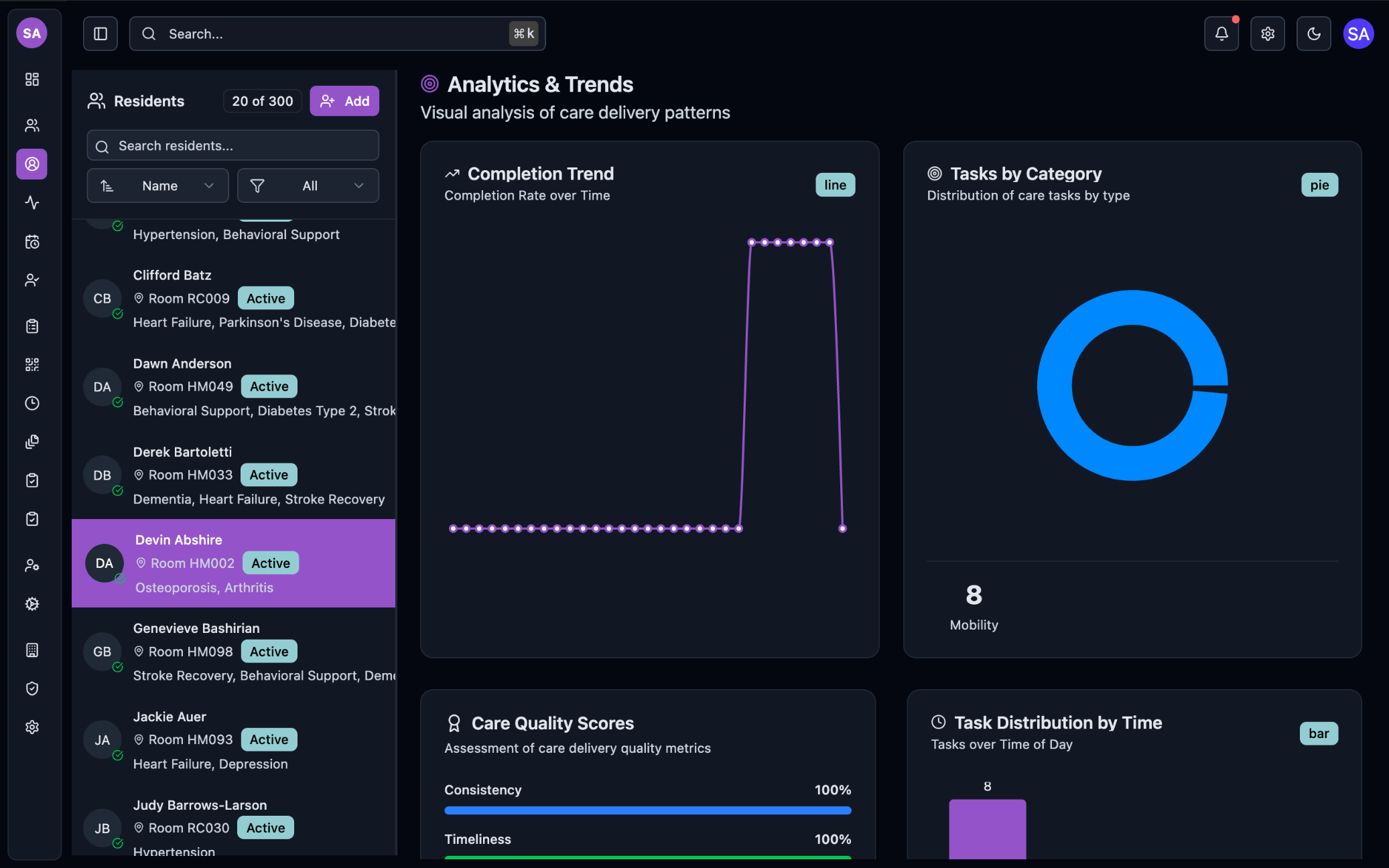Screen dimensions: 1389x868
Task: Select the highlighted resident profile sidebar icon
Action: click(x=31, y=164)
